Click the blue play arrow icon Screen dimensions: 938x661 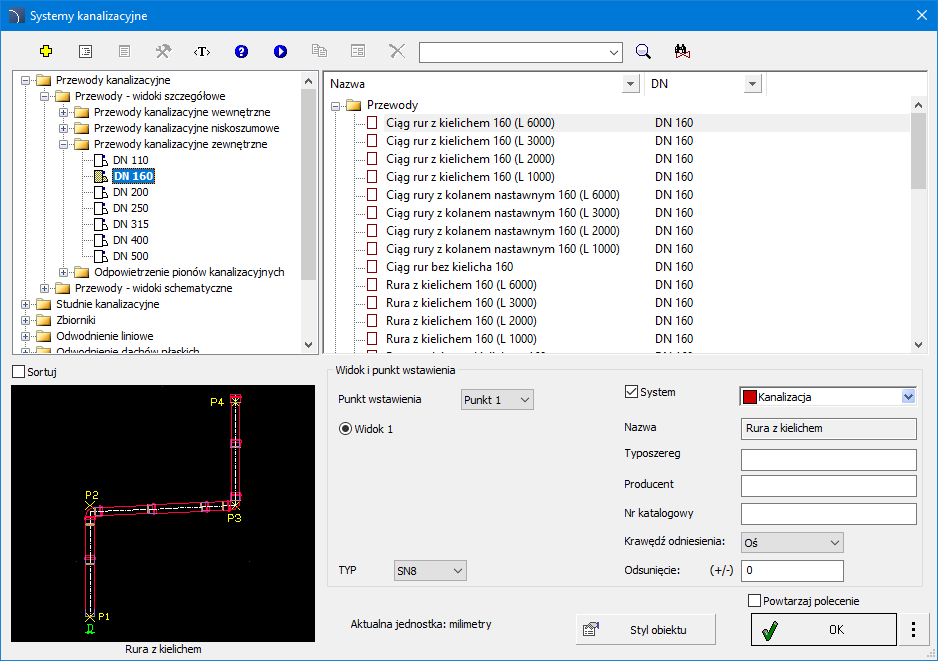(280, 51)
